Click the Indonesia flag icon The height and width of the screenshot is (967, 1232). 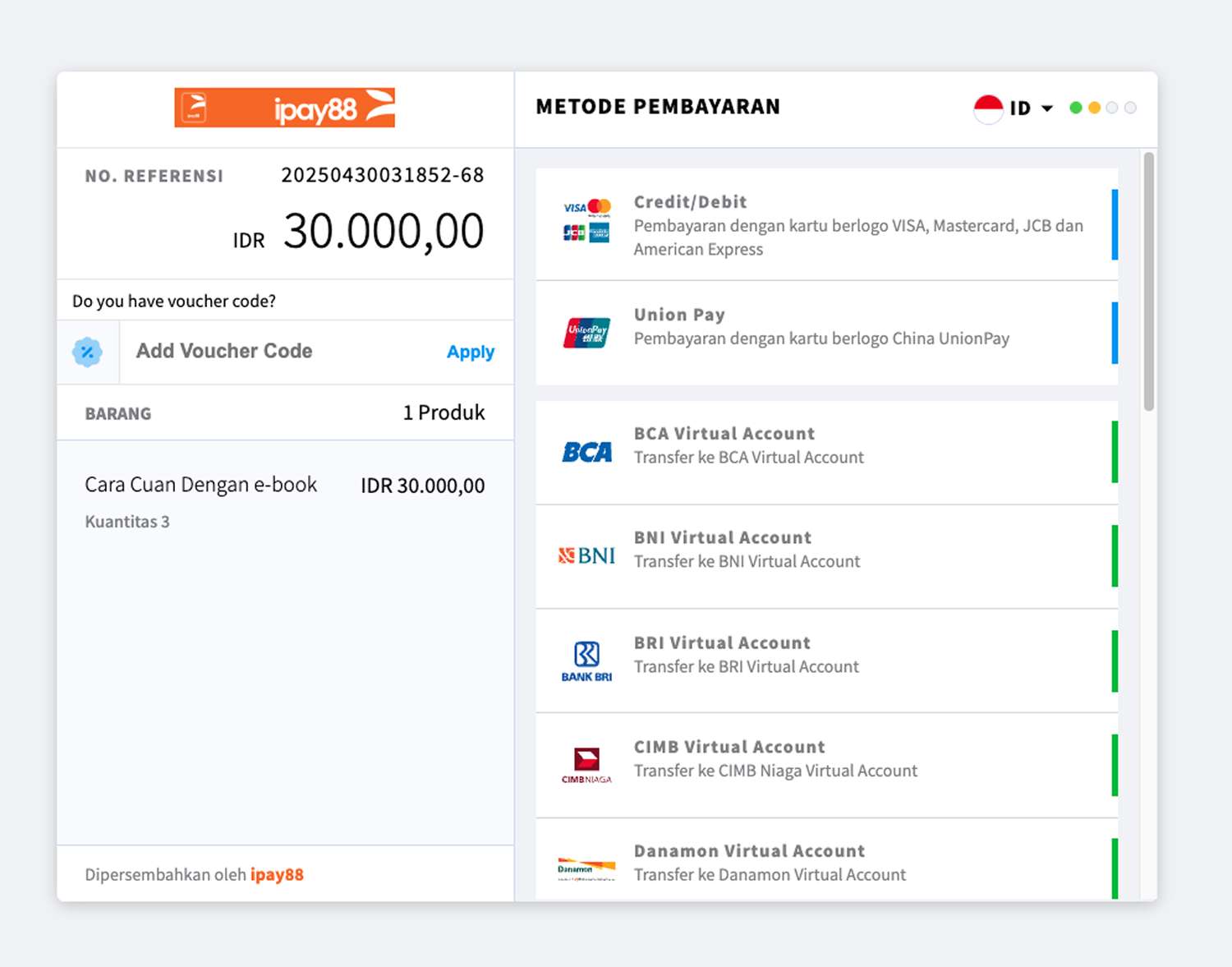(988, 108)
